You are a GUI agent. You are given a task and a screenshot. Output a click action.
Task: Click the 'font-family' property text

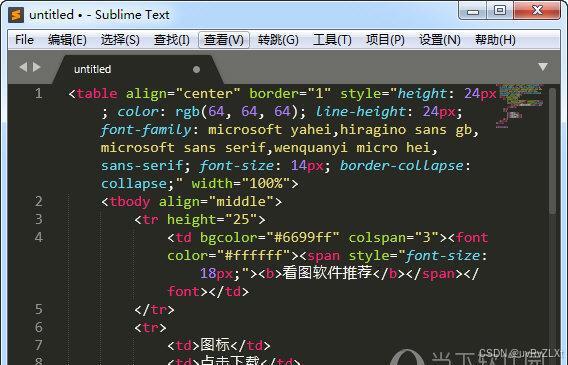pos(146,130)
